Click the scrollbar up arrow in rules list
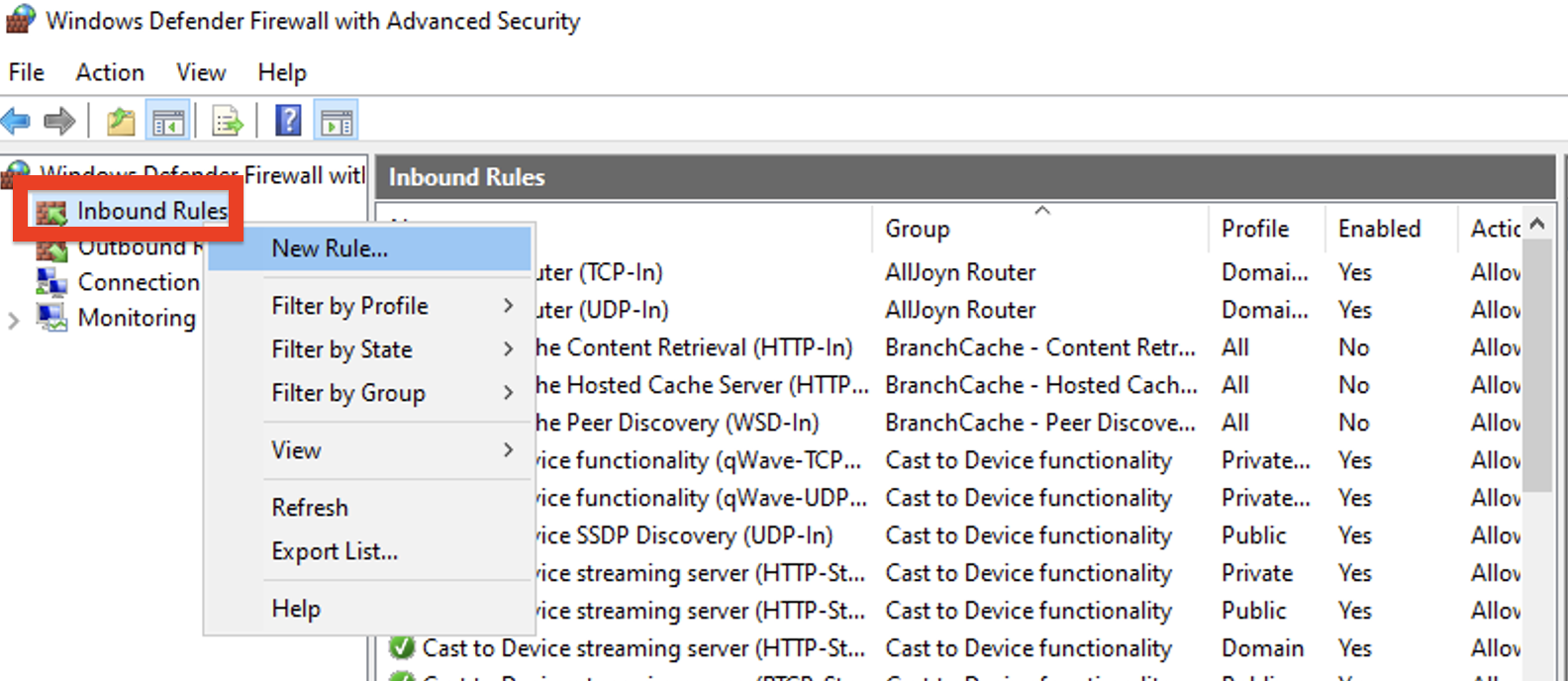Screen dimensions: 1568x681 pos(1537,224)
